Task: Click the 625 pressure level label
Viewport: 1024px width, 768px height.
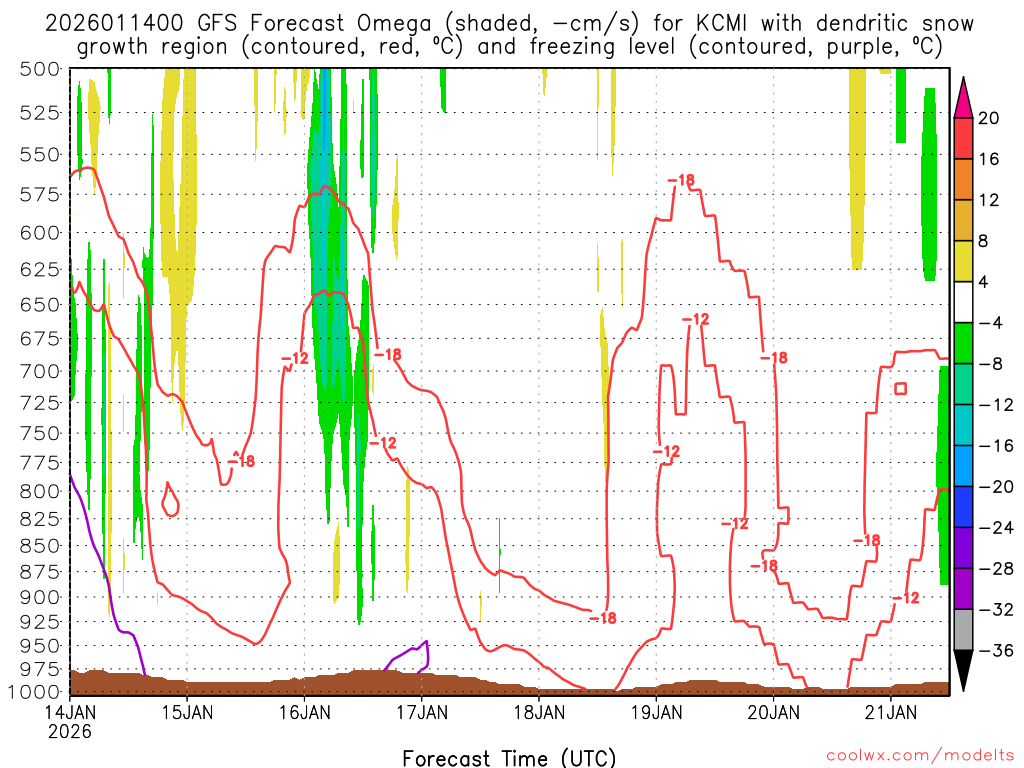Action: coord(40,269)
